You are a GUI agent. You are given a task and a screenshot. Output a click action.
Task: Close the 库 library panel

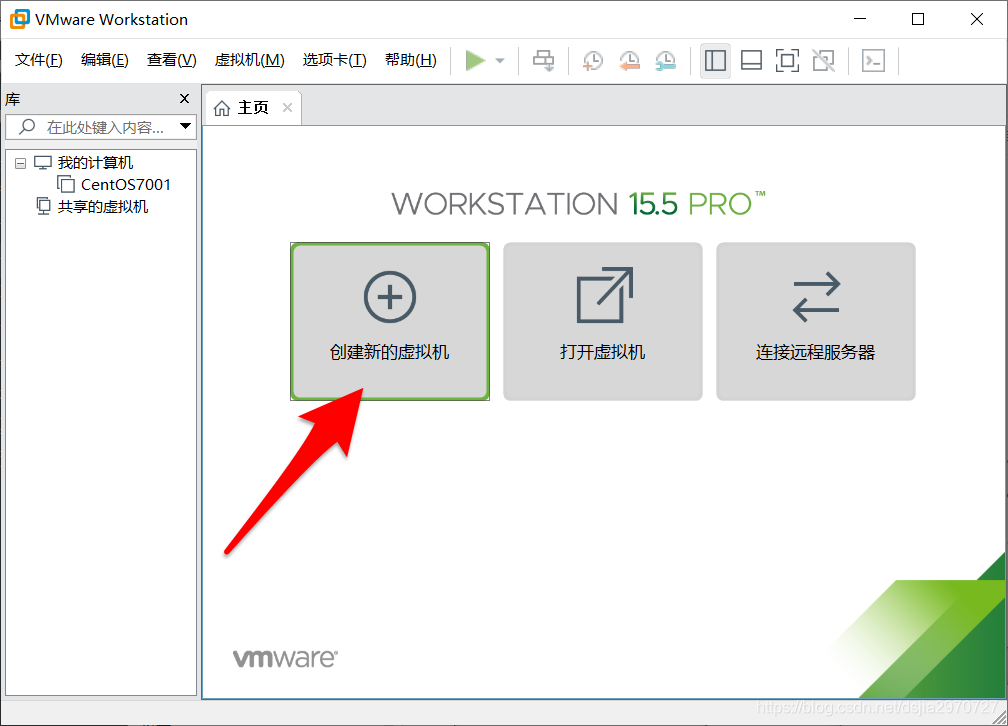tap(184, 98)
